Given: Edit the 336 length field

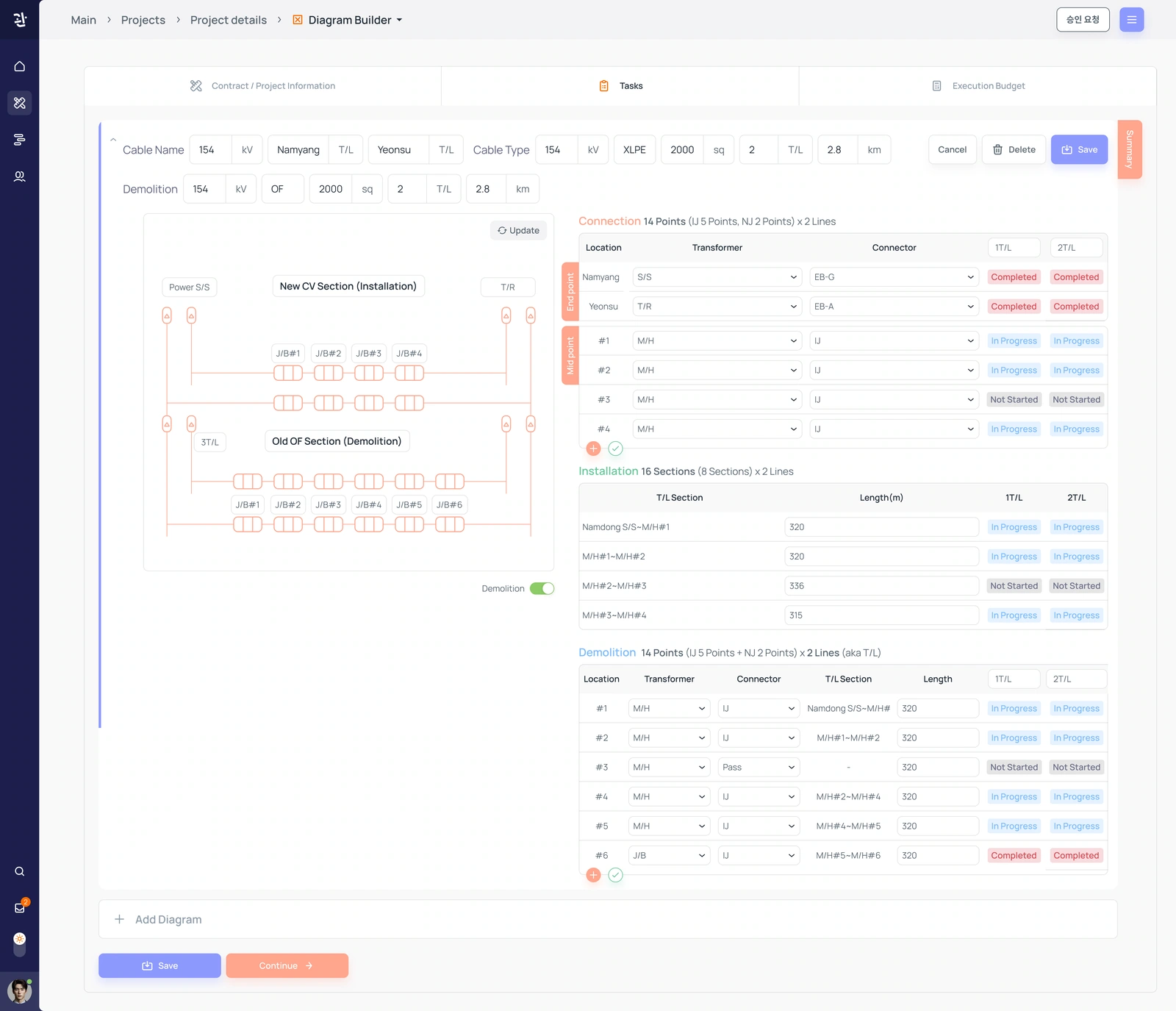Looking at the screenshot, I should click(881, 586).
